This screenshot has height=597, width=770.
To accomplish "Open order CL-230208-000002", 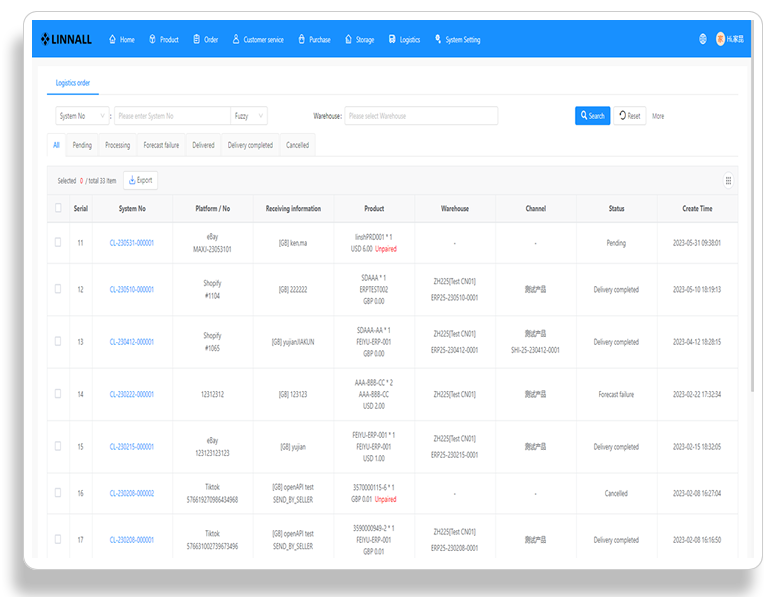I will [132, 493].
